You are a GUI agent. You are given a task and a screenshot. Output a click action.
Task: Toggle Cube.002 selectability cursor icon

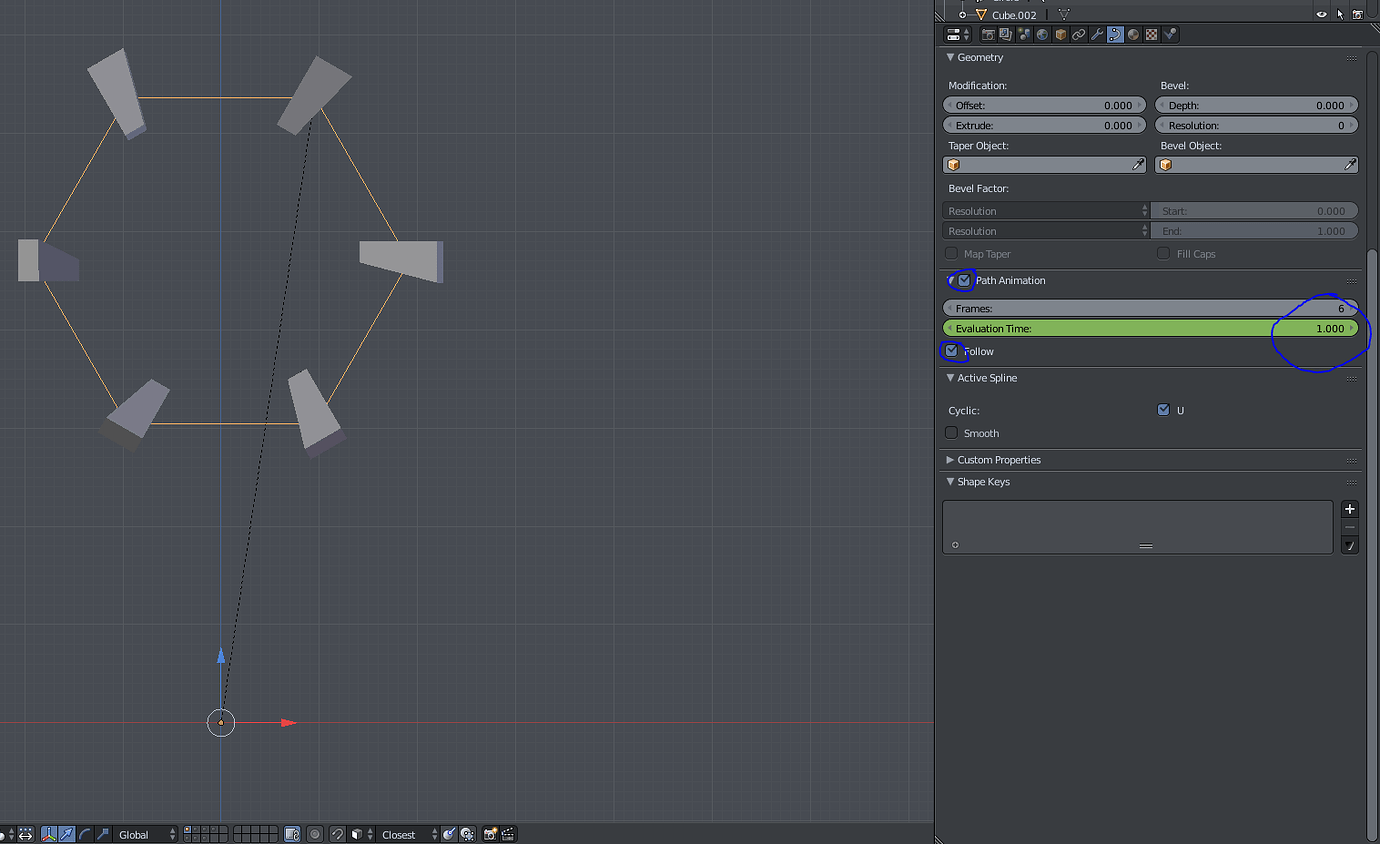tap(1340, 15)
